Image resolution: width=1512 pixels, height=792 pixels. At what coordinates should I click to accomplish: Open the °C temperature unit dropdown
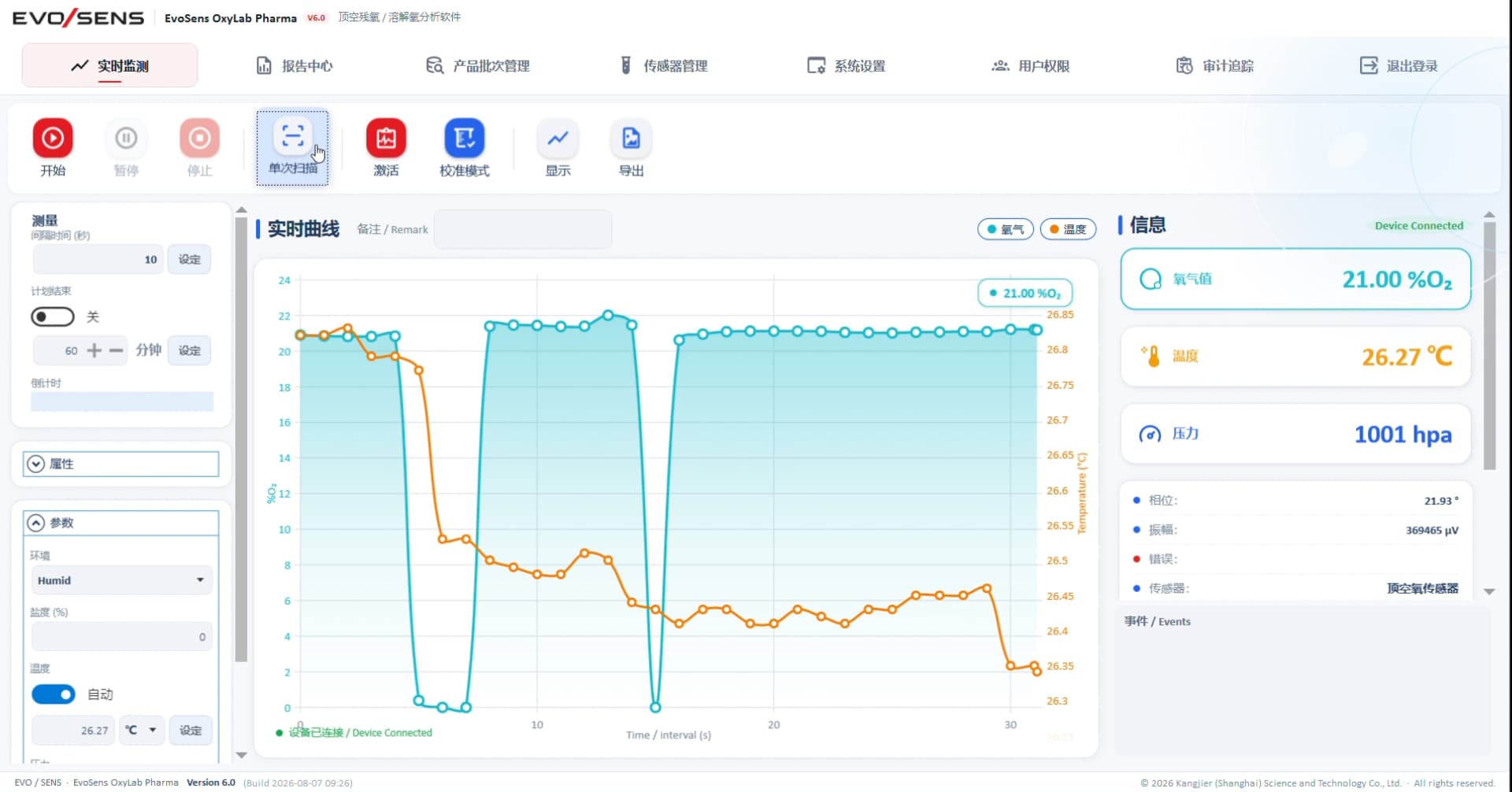142,731
